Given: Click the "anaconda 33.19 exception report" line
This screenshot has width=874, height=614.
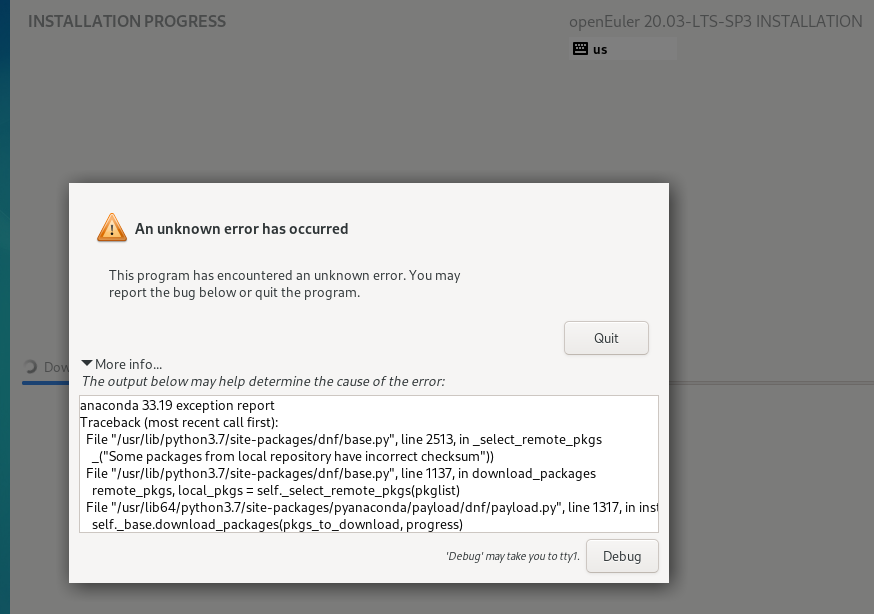Looking at the screenshot, I should tap(177, 406).
